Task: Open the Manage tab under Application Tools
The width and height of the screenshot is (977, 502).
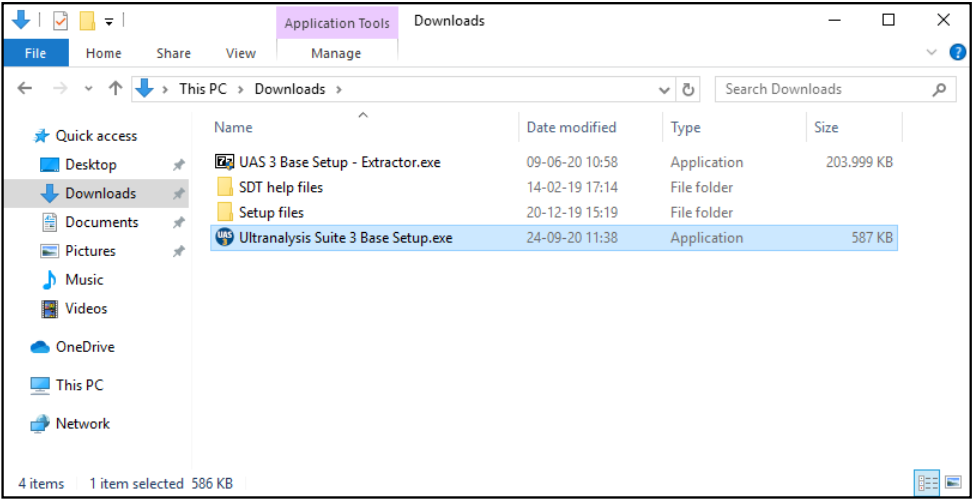Action: pos(336,53)
